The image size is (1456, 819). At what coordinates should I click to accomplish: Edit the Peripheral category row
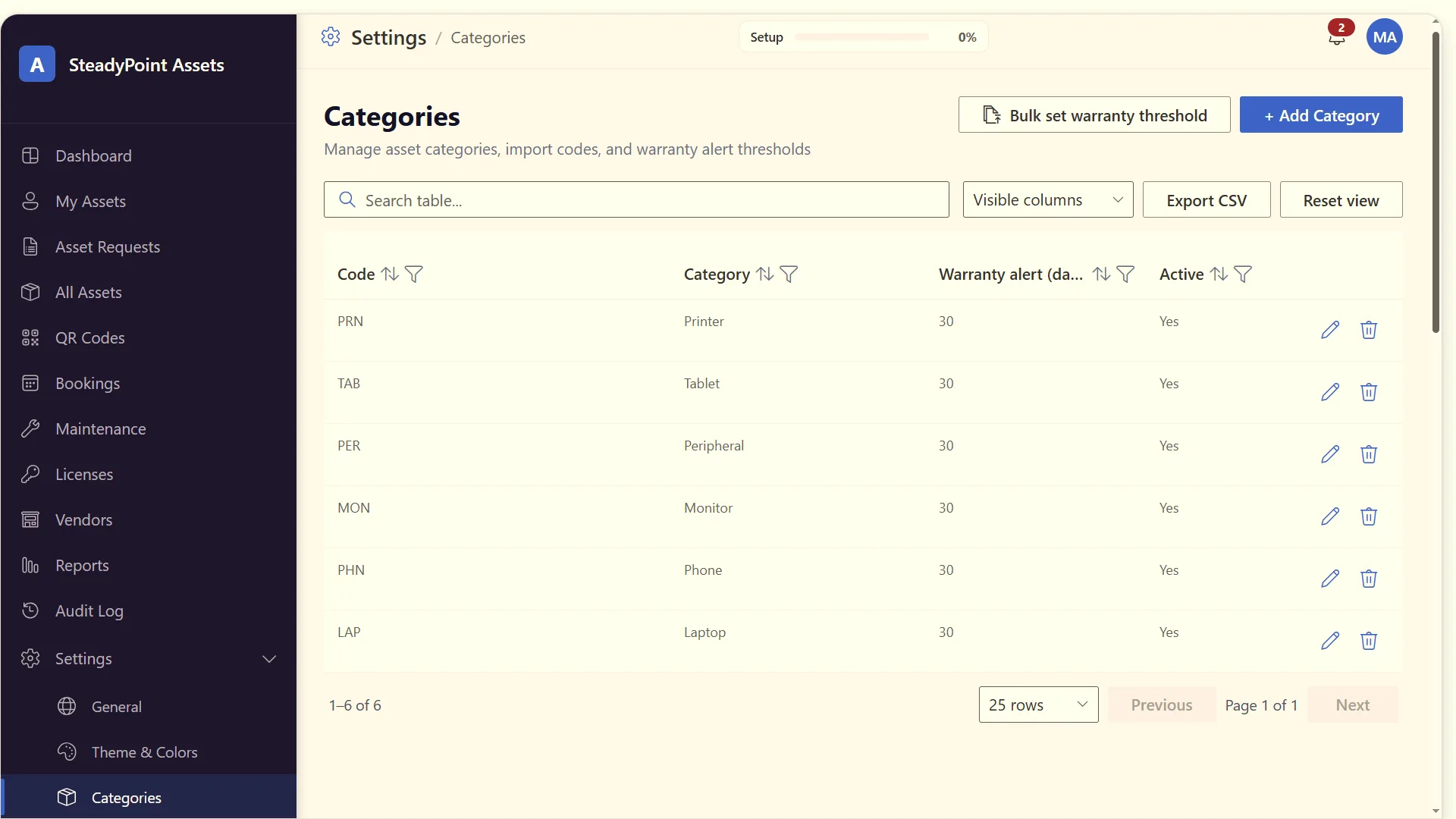pyautogui.click(x=1330, y=454)
